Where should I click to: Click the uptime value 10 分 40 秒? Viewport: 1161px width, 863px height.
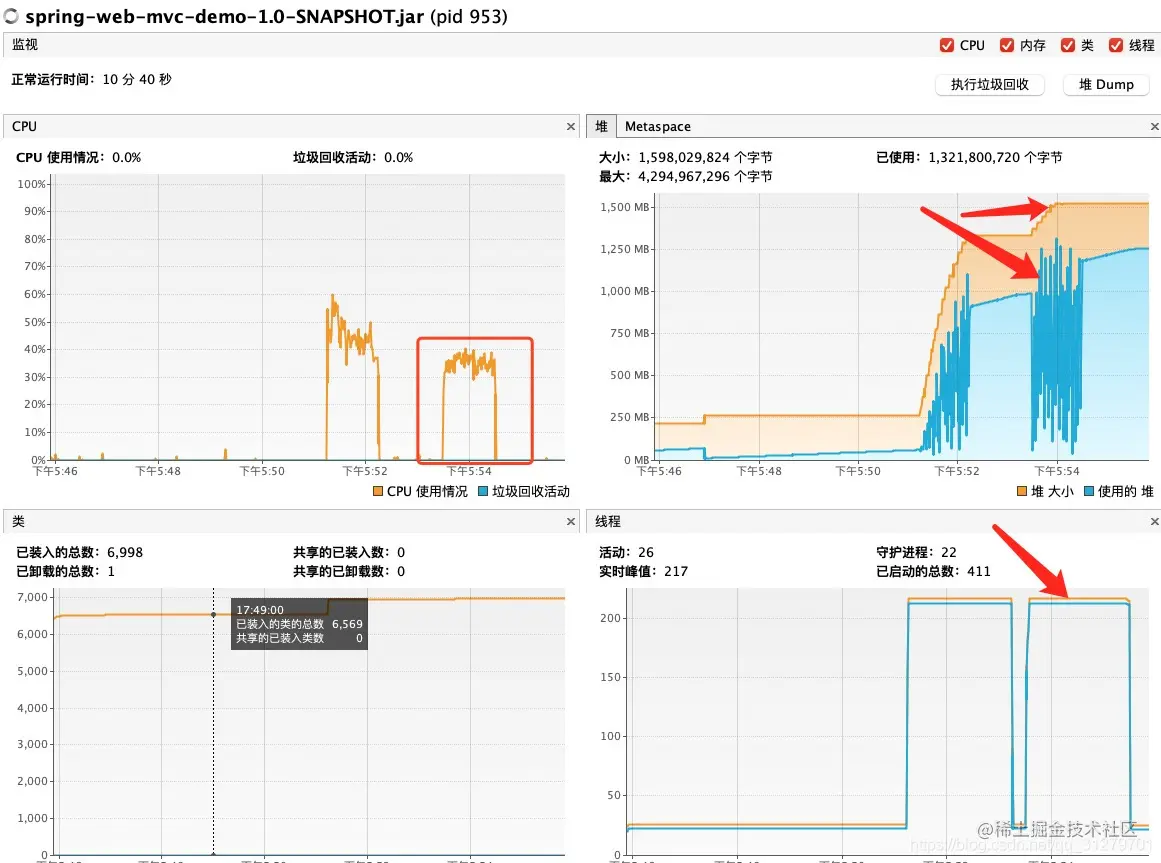tap(137, 79)
